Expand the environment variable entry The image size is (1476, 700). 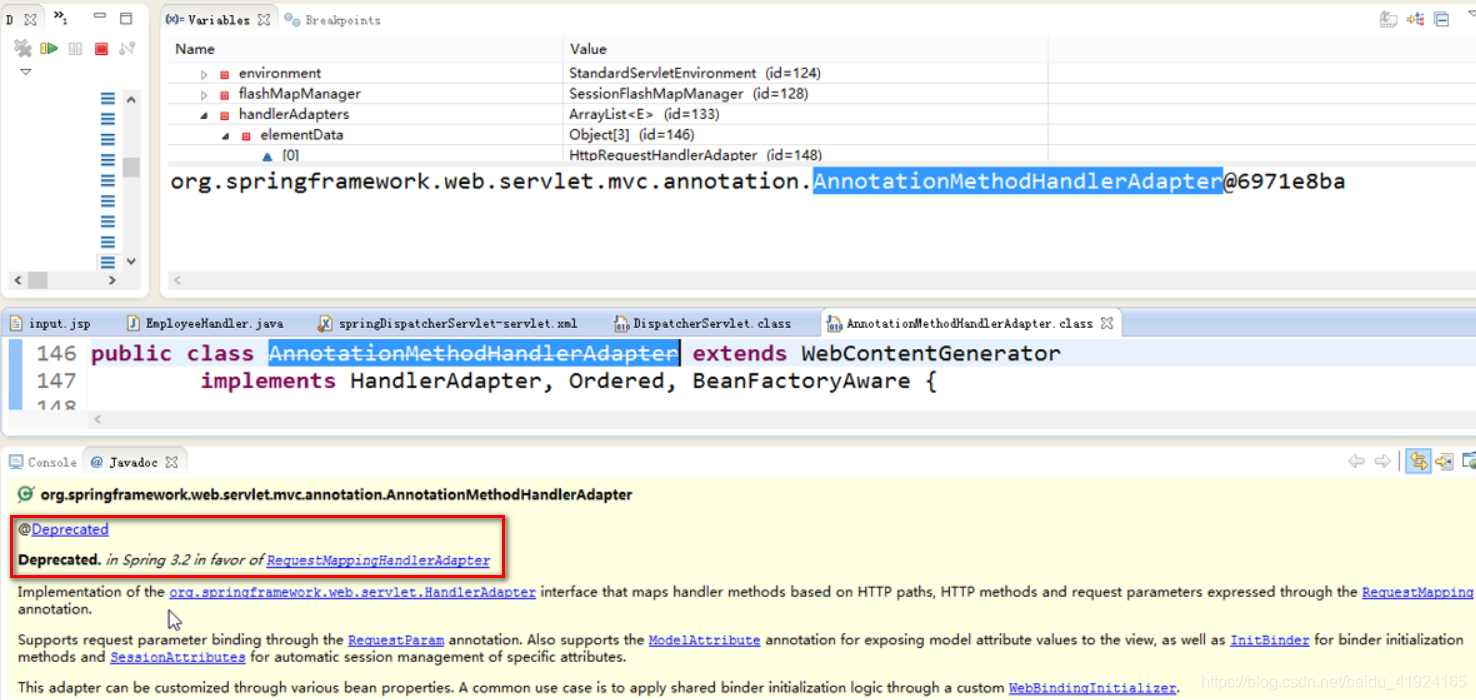[205, 73]
